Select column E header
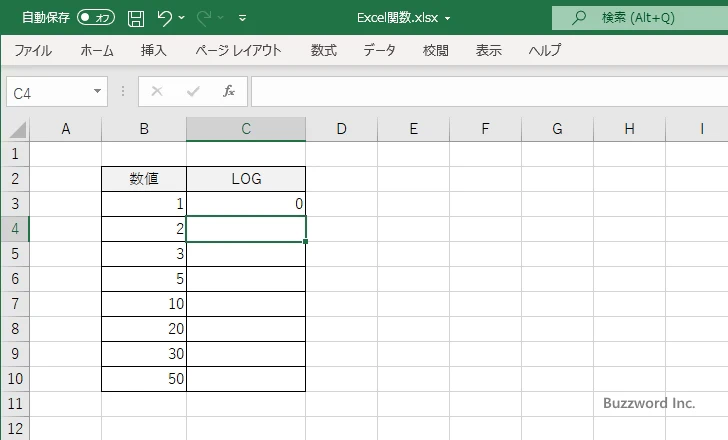The image size is (728, 440). (413, 129)
